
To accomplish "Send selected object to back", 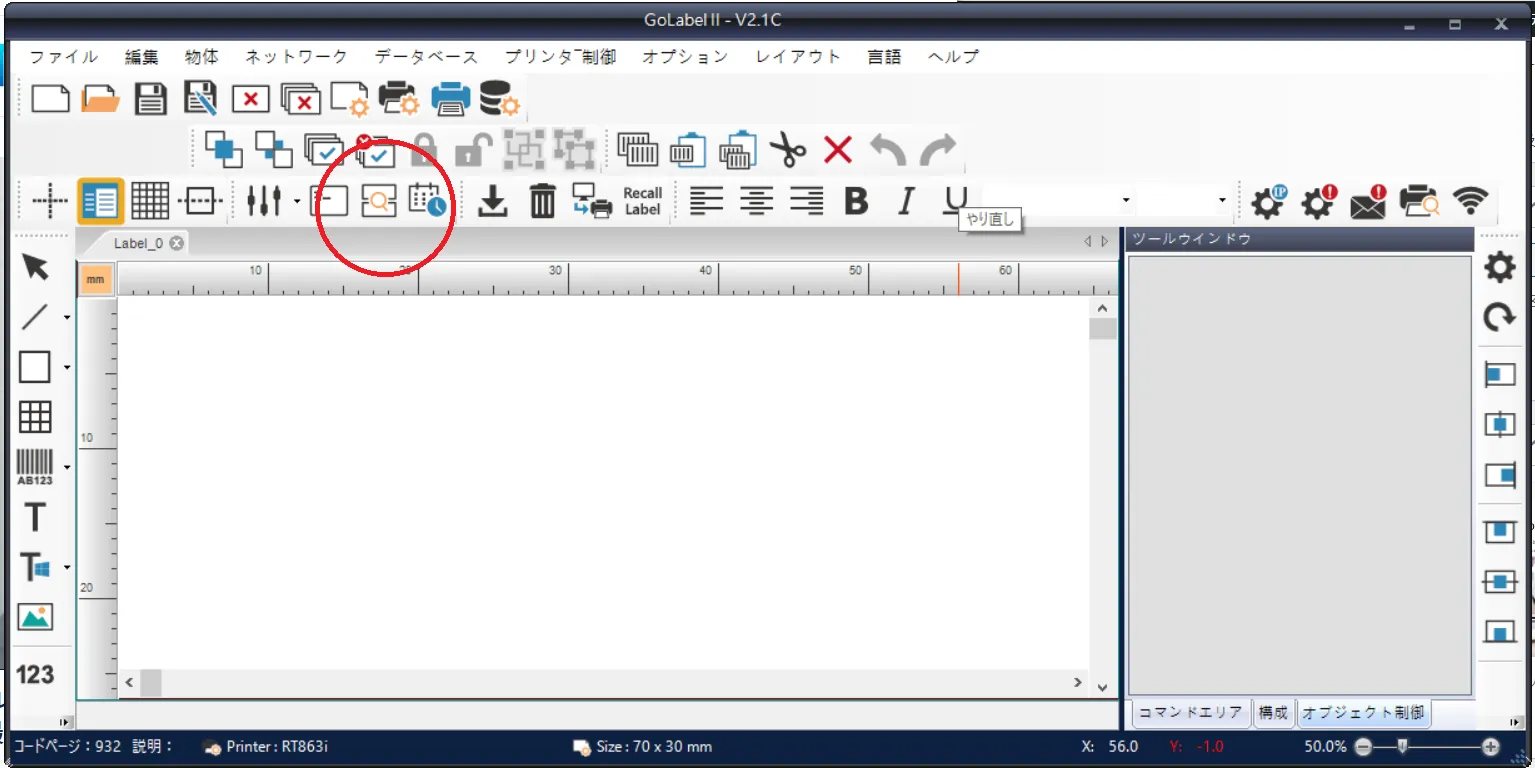I will 273,150.
